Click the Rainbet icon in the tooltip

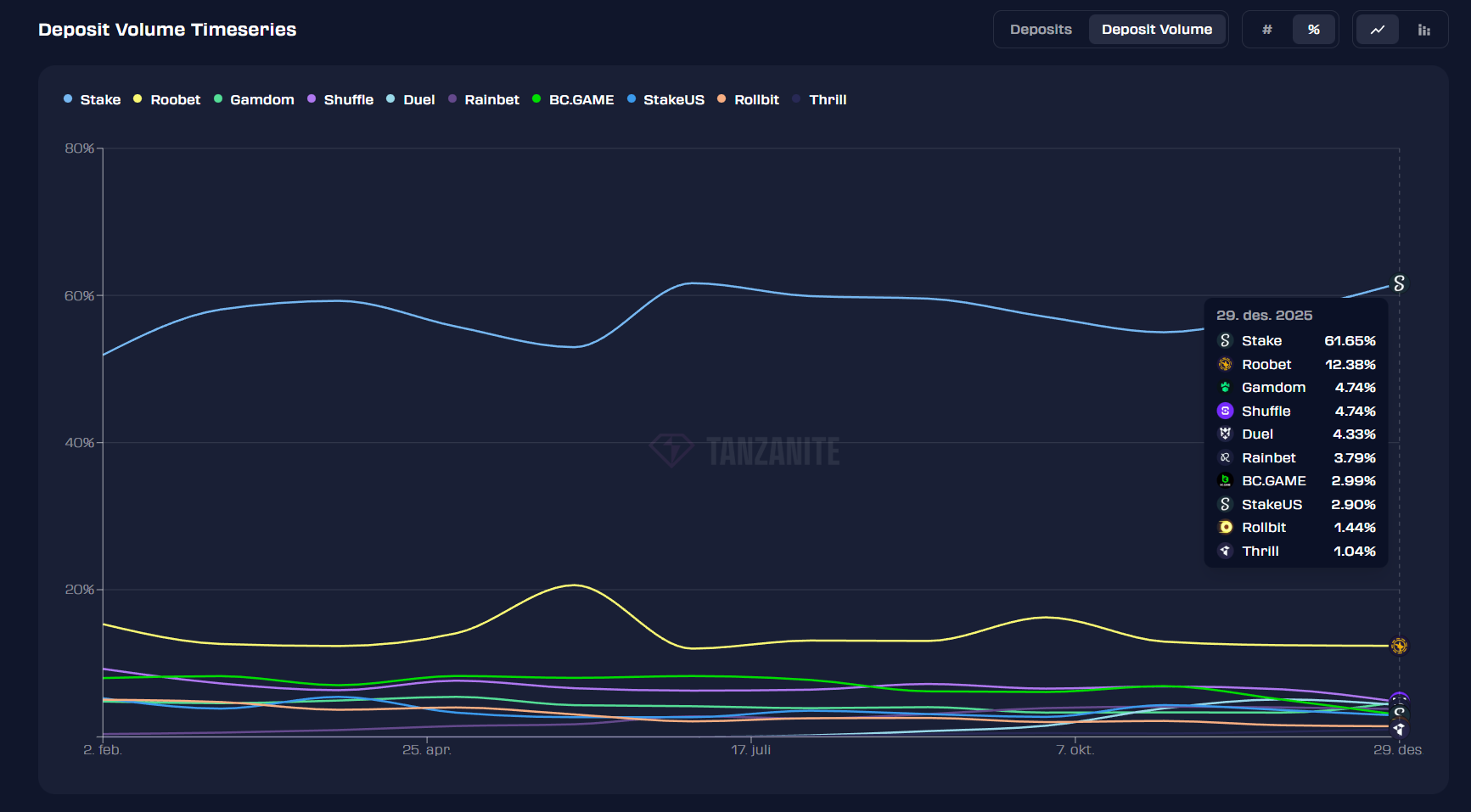pos(1225,456)
